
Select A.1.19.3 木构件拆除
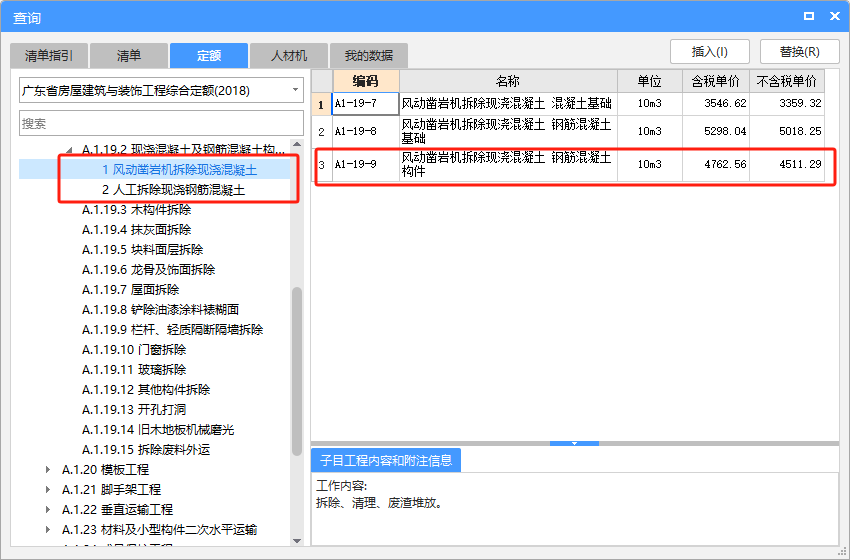coord(137,210)
